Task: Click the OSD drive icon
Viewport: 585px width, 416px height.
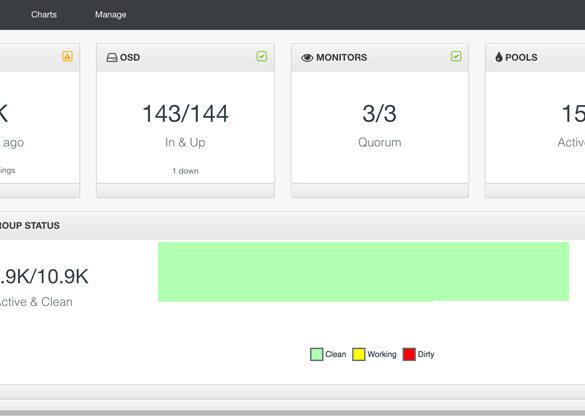Action: point(112,57)
